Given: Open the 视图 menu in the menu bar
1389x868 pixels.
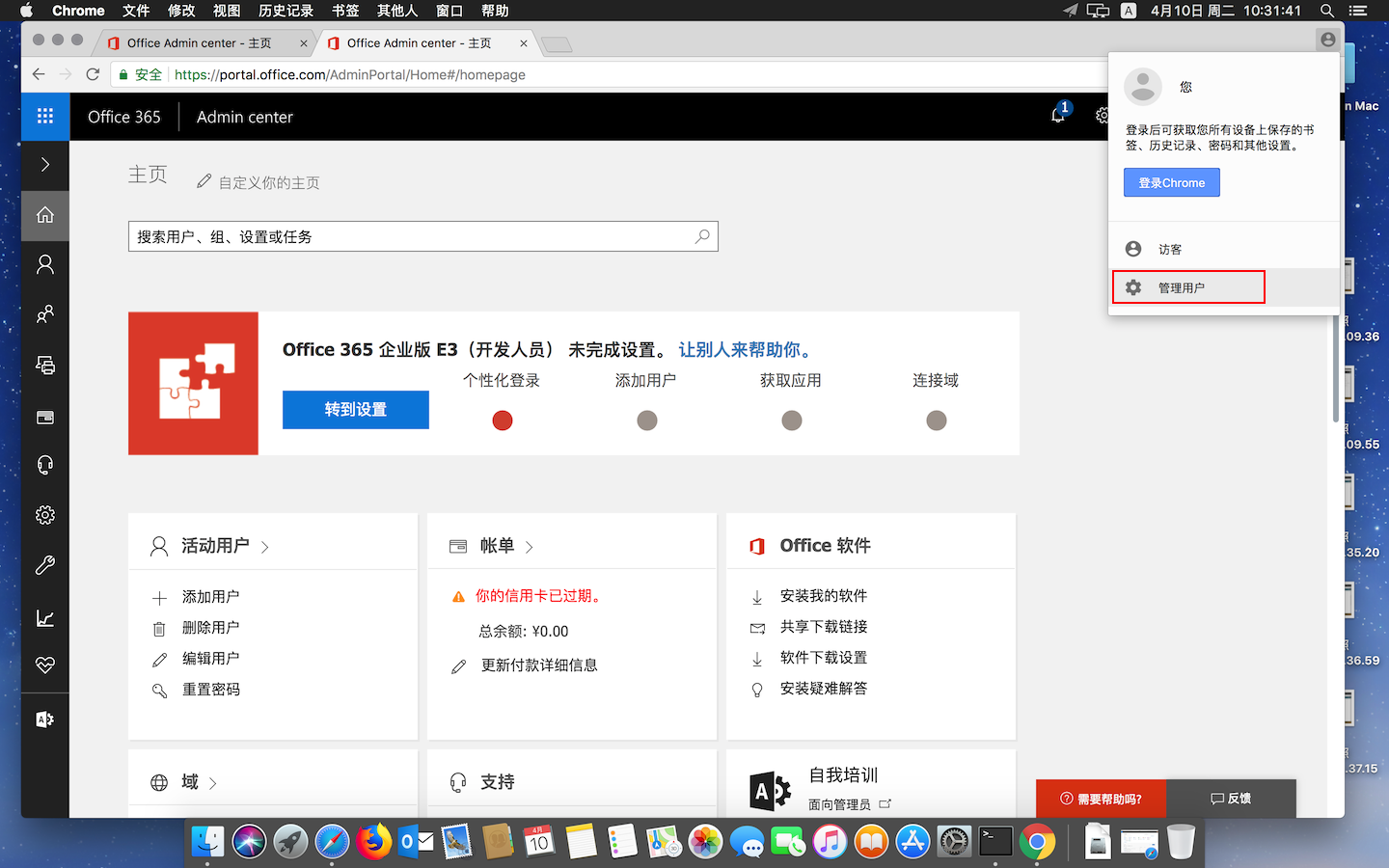Looking at the screenshot, I should (227, 11).
